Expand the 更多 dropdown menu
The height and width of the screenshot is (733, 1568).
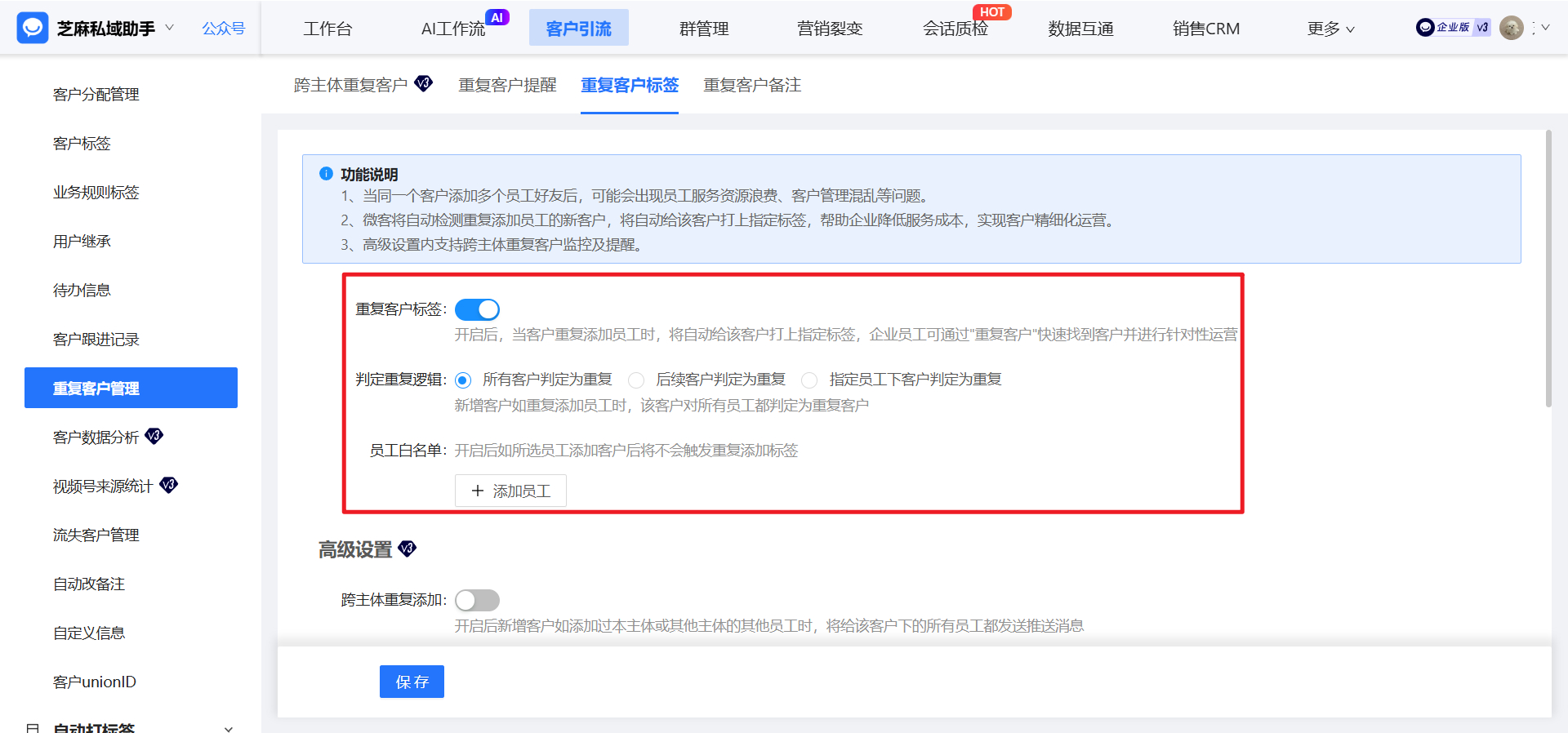point(1330,29)
